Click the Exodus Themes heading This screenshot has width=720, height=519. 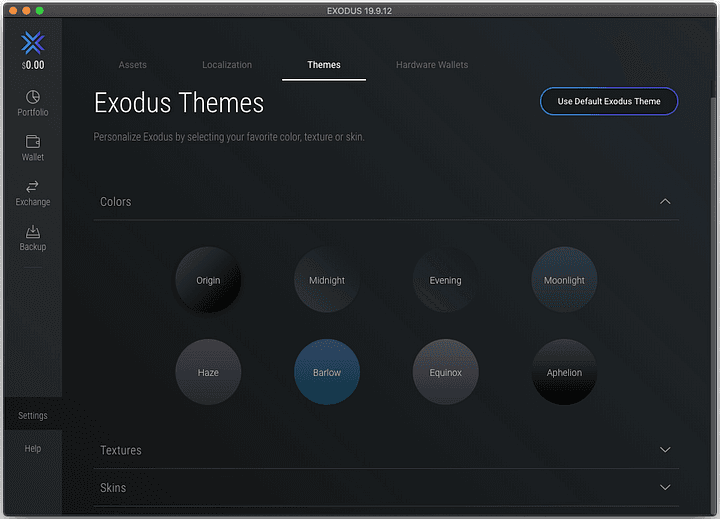click(x=179, y=102)
